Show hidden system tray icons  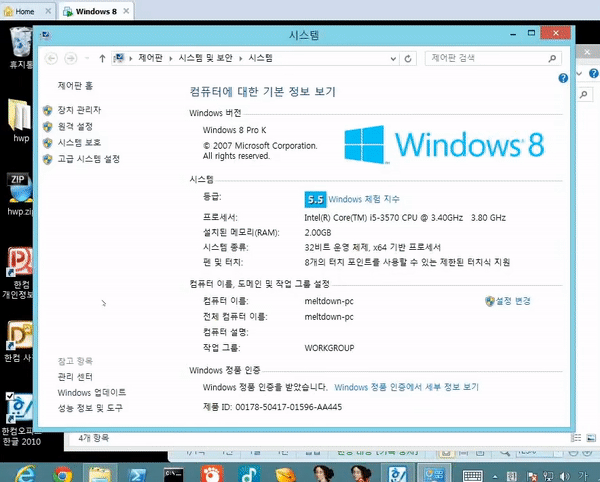click(495, 477)
